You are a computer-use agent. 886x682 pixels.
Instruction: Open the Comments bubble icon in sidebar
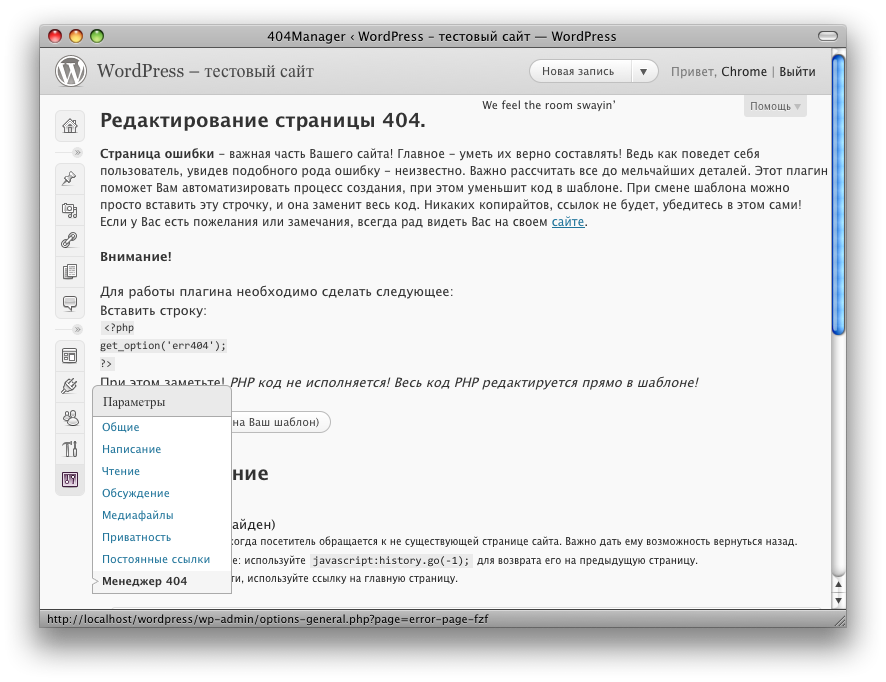coord(70,303)
